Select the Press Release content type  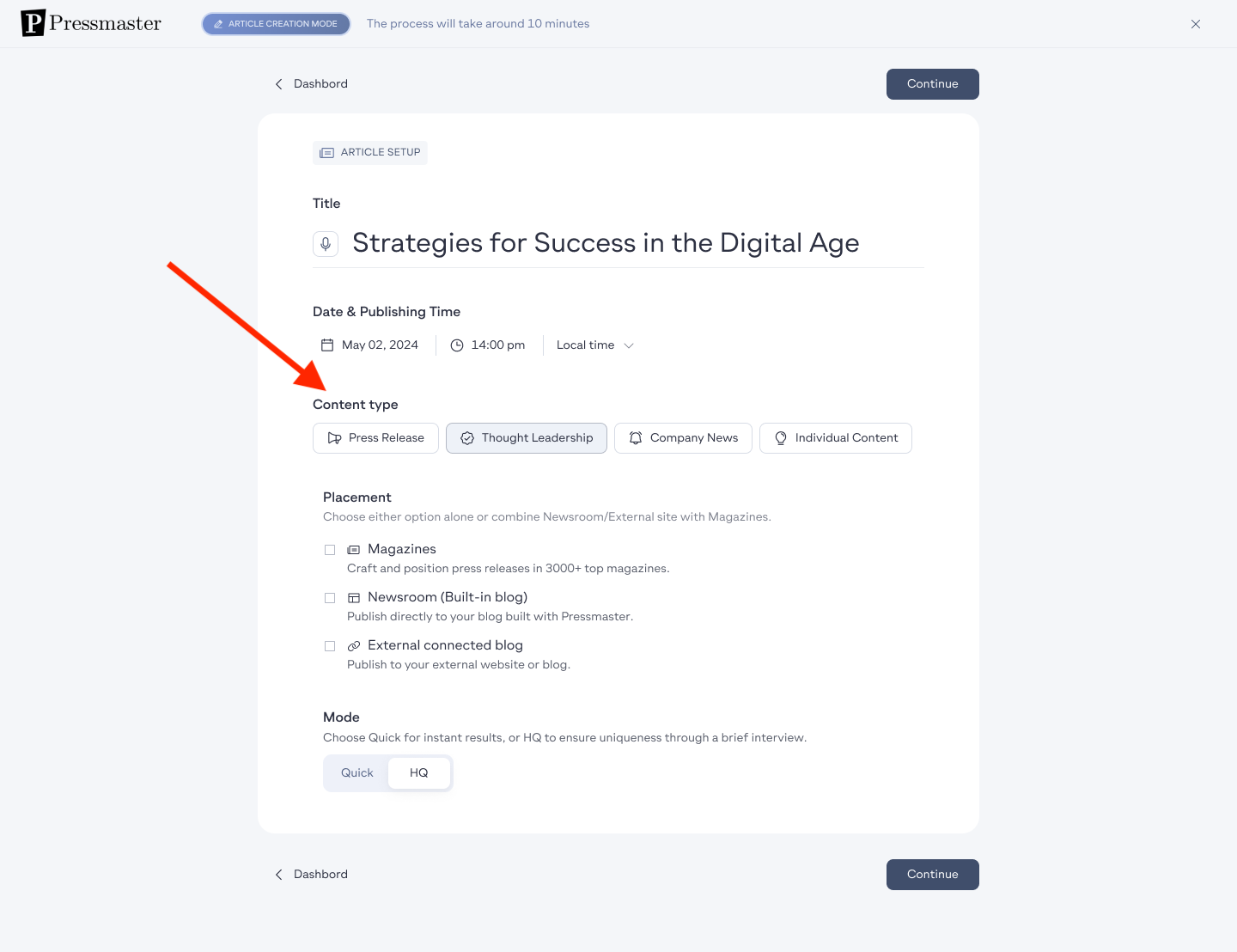[376, 438]
